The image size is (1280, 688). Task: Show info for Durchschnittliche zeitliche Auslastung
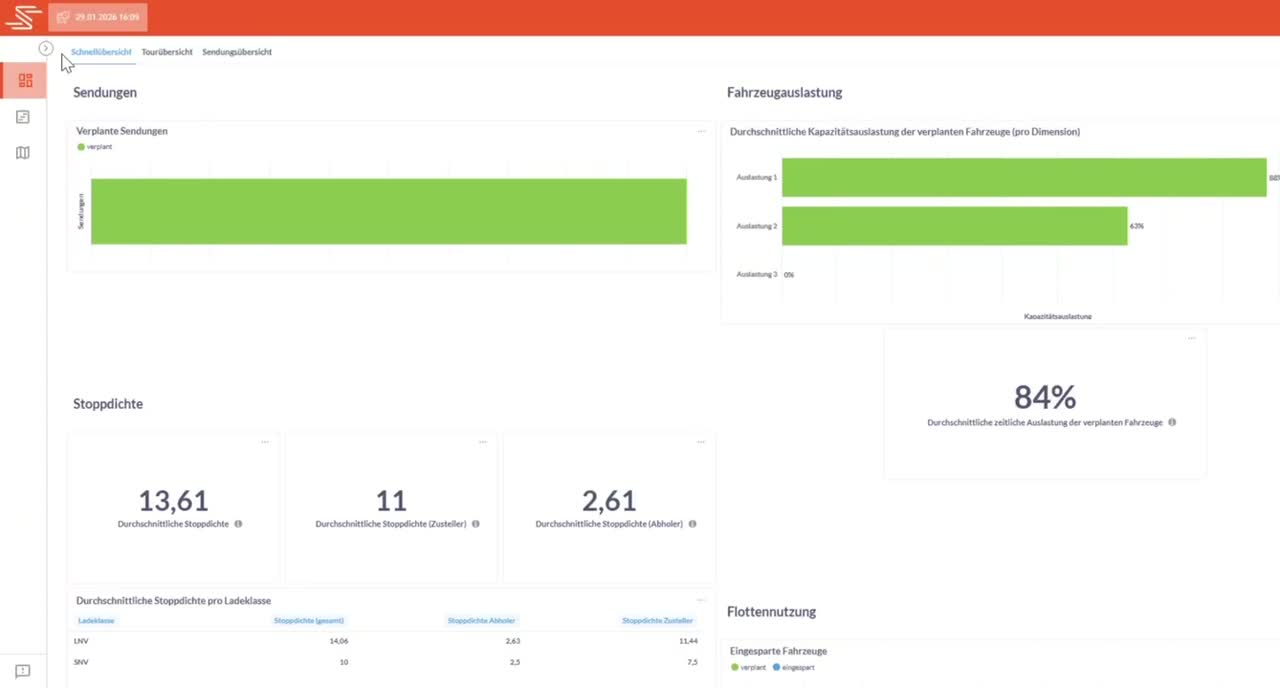tap(1172, 422)
